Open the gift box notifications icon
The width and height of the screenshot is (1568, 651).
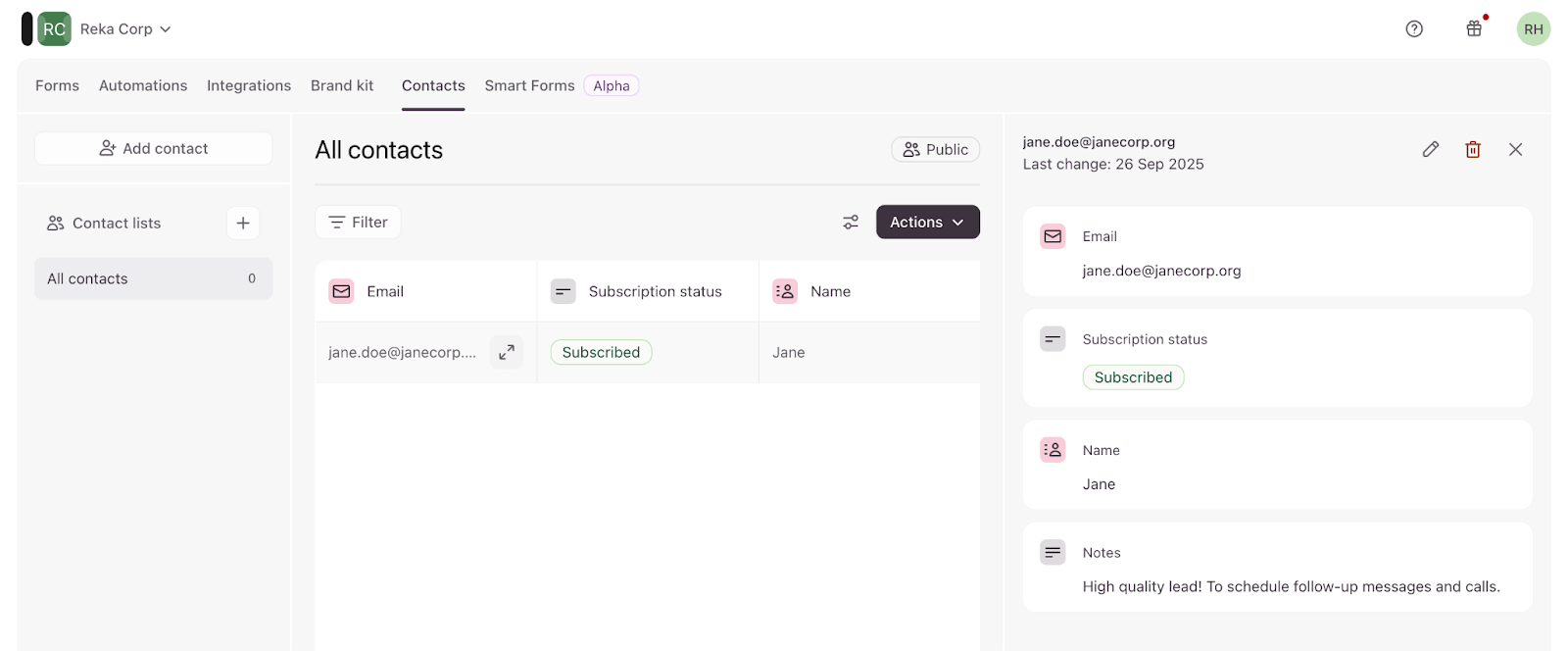1473,29
